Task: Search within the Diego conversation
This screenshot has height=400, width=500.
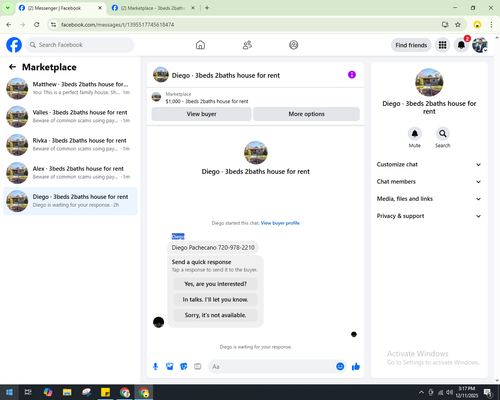Action: point(443,134)
